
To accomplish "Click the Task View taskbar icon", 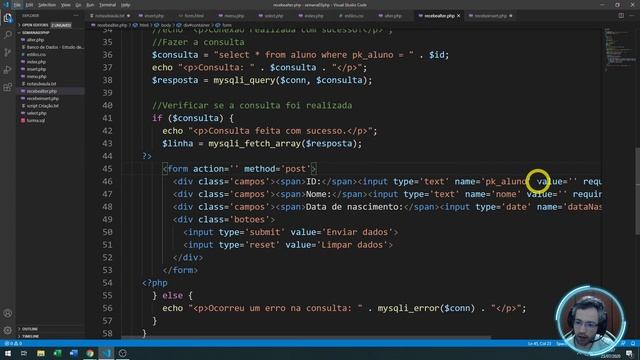I will tap(24, 353).
